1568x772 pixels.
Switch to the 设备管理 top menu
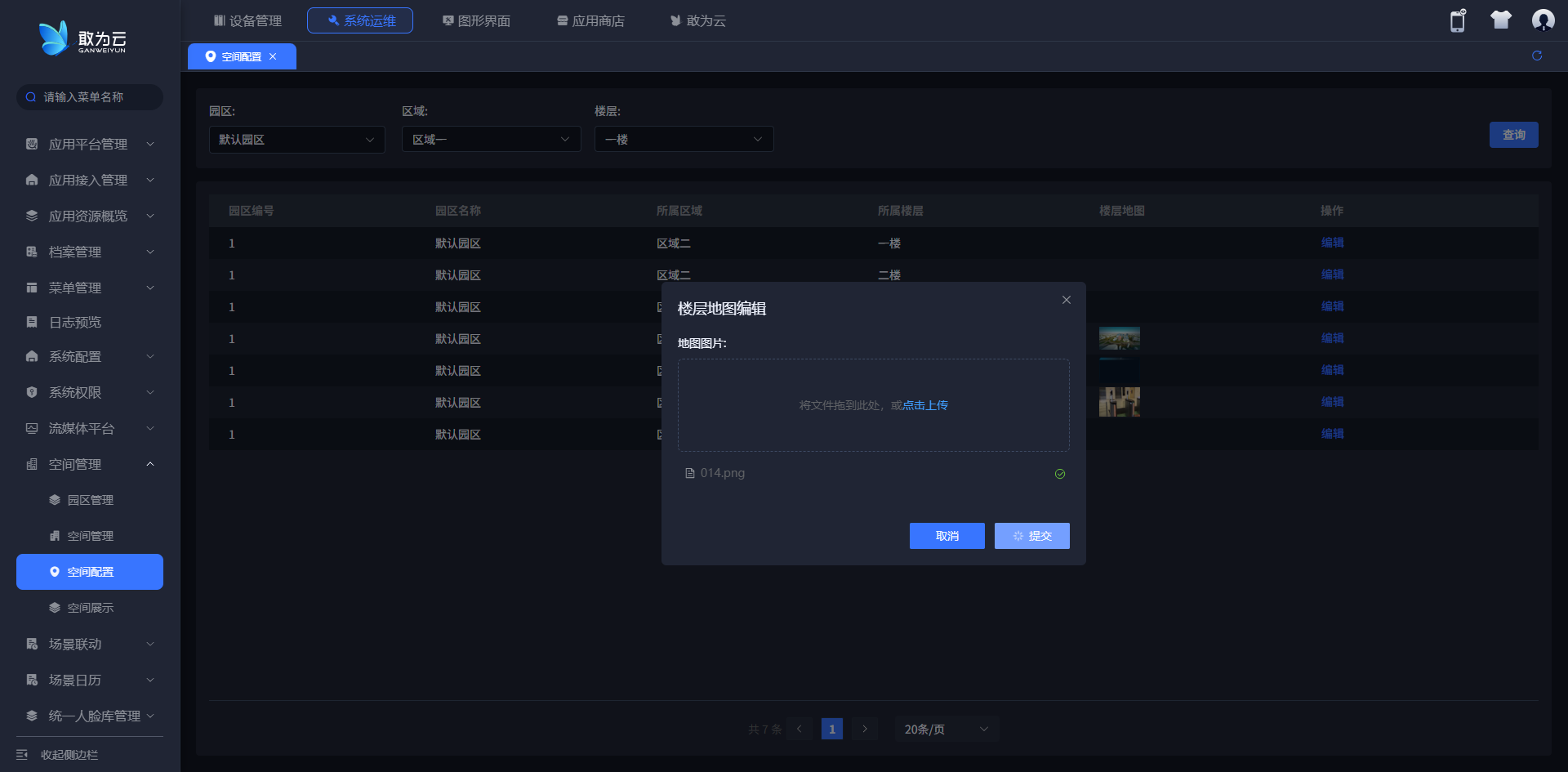click(x=247, y=20)
